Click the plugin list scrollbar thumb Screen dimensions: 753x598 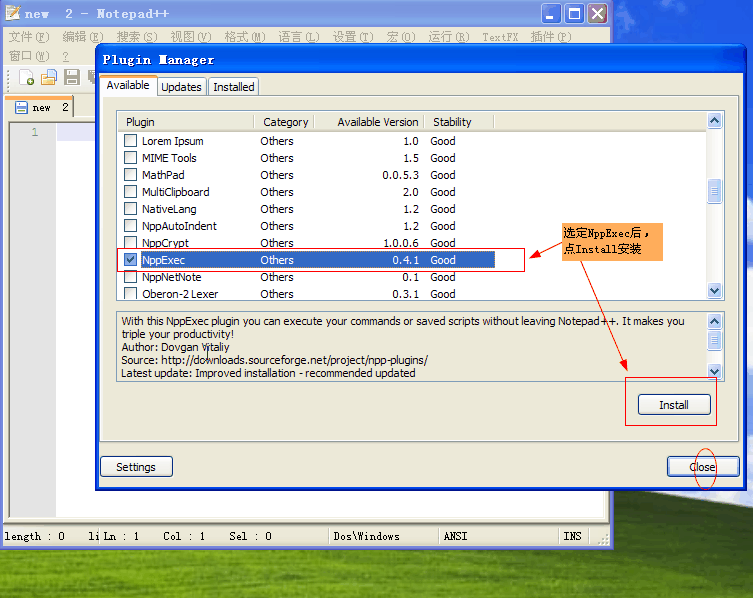point(715,191)
